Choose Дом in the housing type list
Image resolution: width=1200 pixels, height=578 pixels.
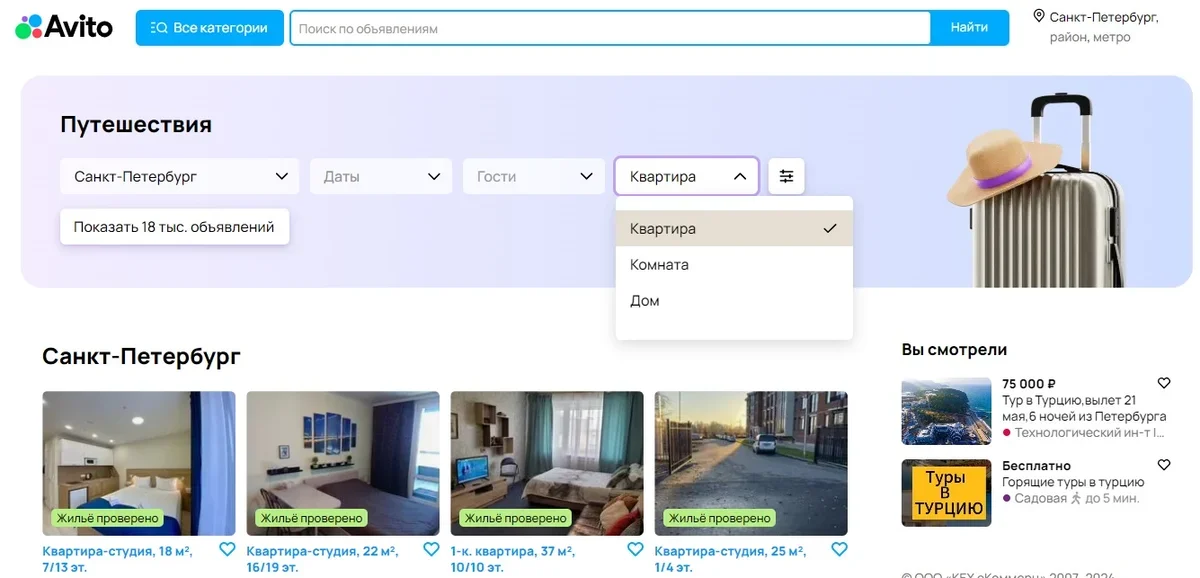[x=645, y=301]
